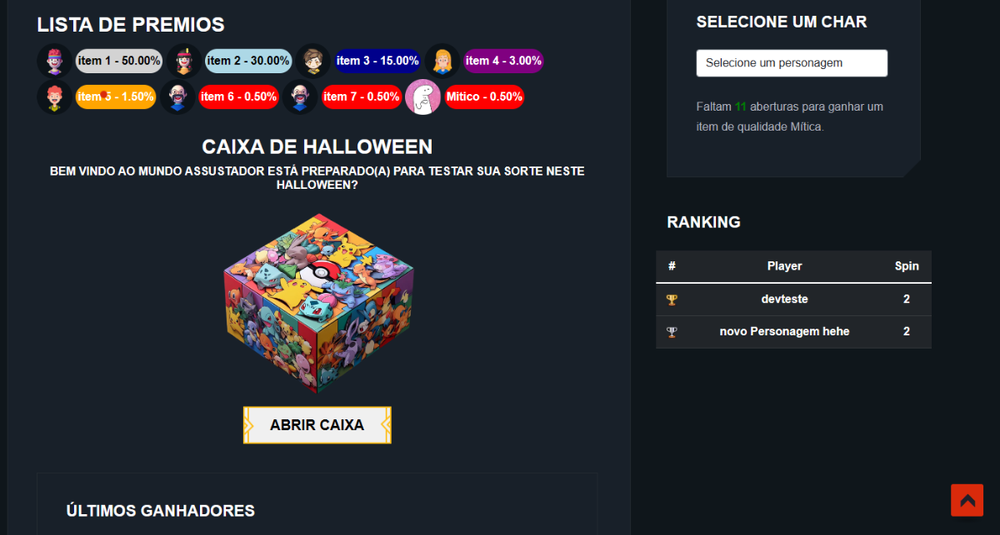Click the red Mítico - 0.50% badge
Viewport: 1000px width, 535px height.
point(485,97)
